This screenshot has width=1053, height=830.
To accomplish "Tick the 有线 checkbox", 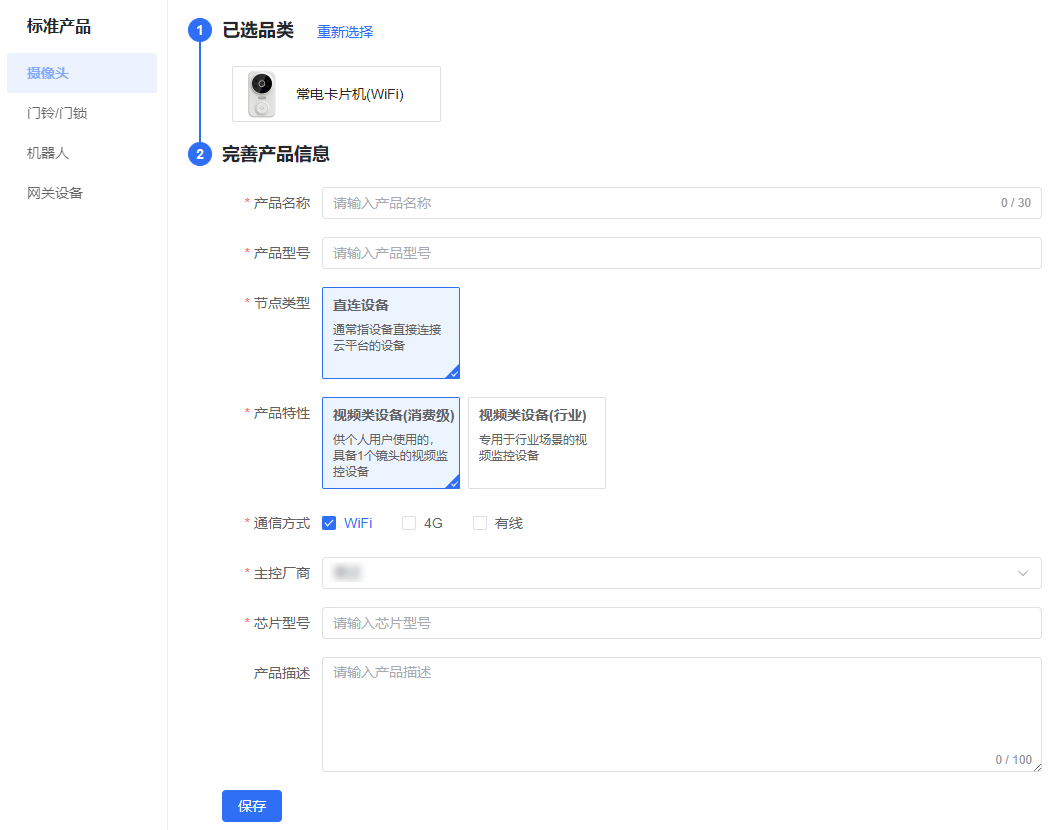I will (479, 523).
